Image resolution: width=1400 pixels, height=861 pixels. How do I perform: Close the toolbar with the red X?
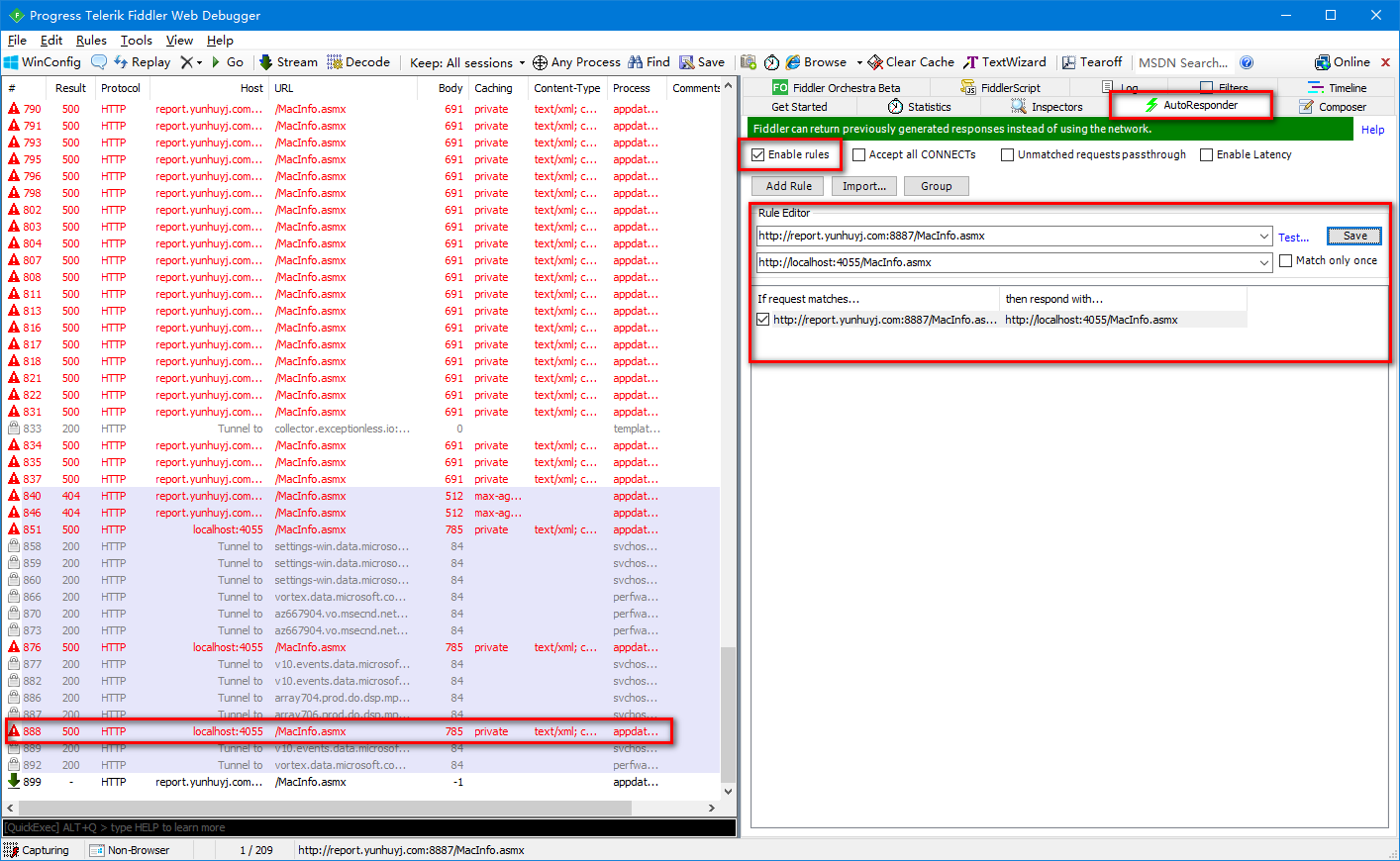1385,62
